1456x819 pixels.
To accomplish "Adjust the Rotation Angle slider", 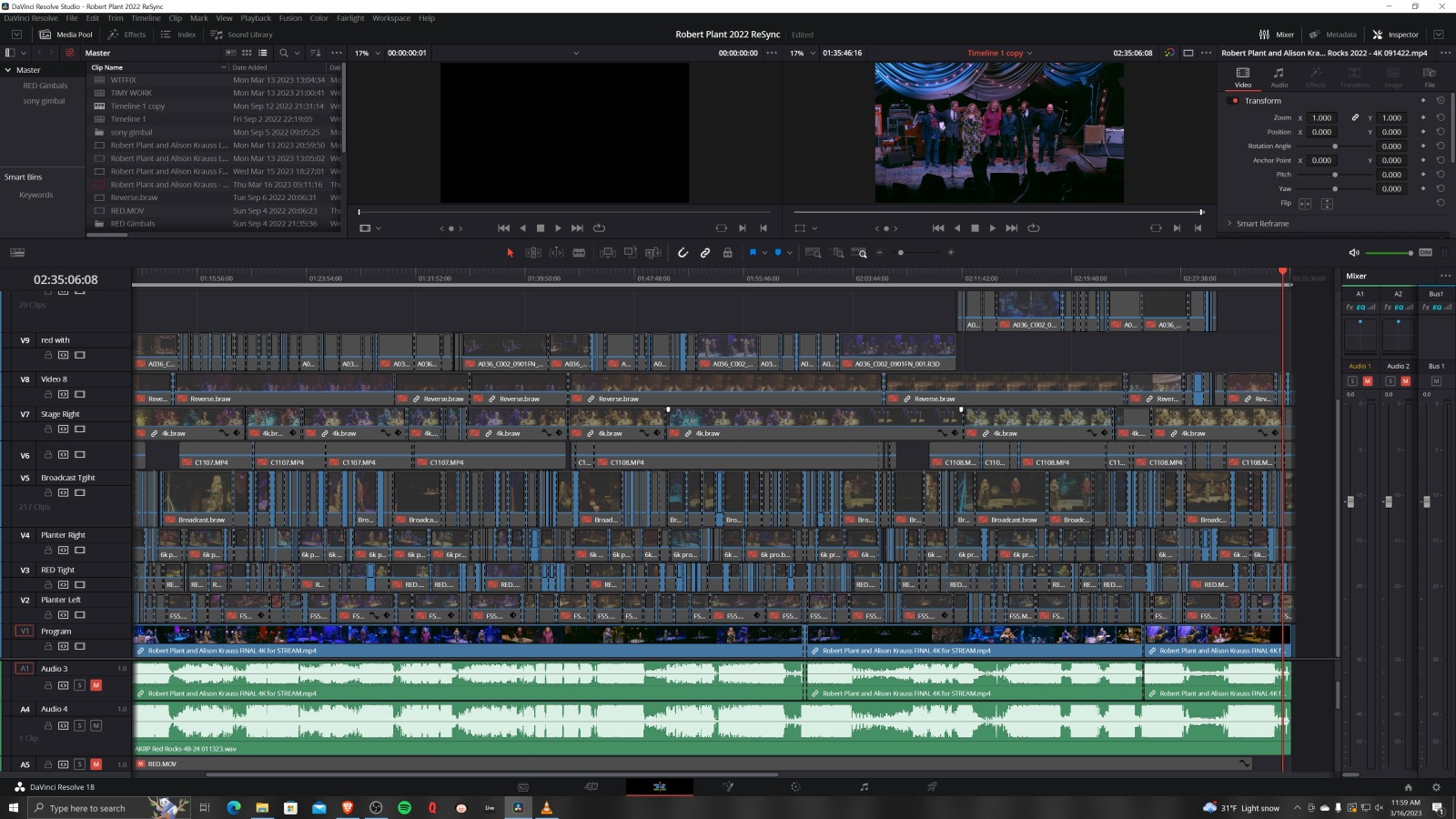I will point(1335,147).
